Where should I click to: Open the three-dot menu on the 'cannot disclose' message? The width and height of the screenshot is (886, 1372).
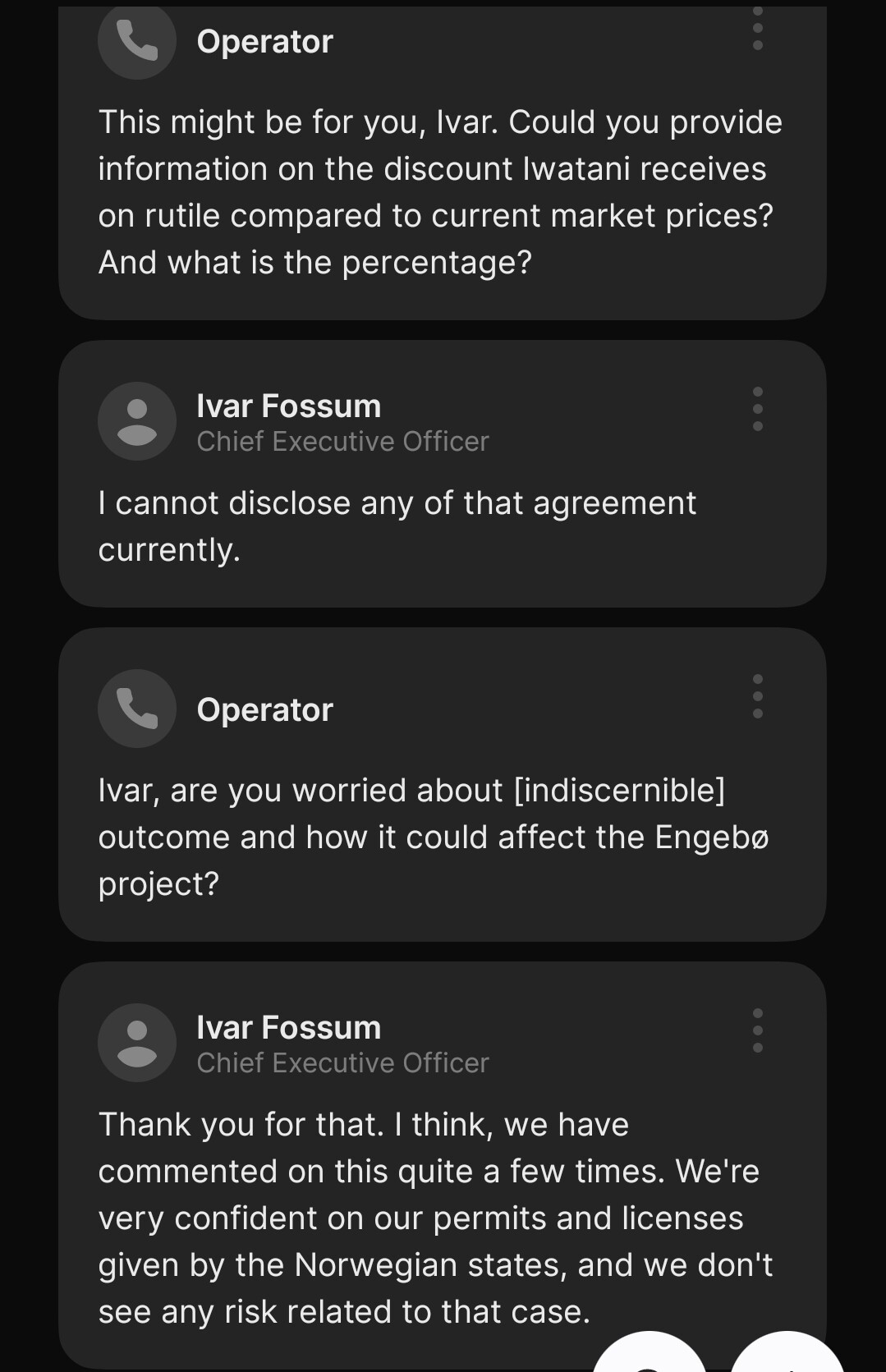(x=757, y=409)
